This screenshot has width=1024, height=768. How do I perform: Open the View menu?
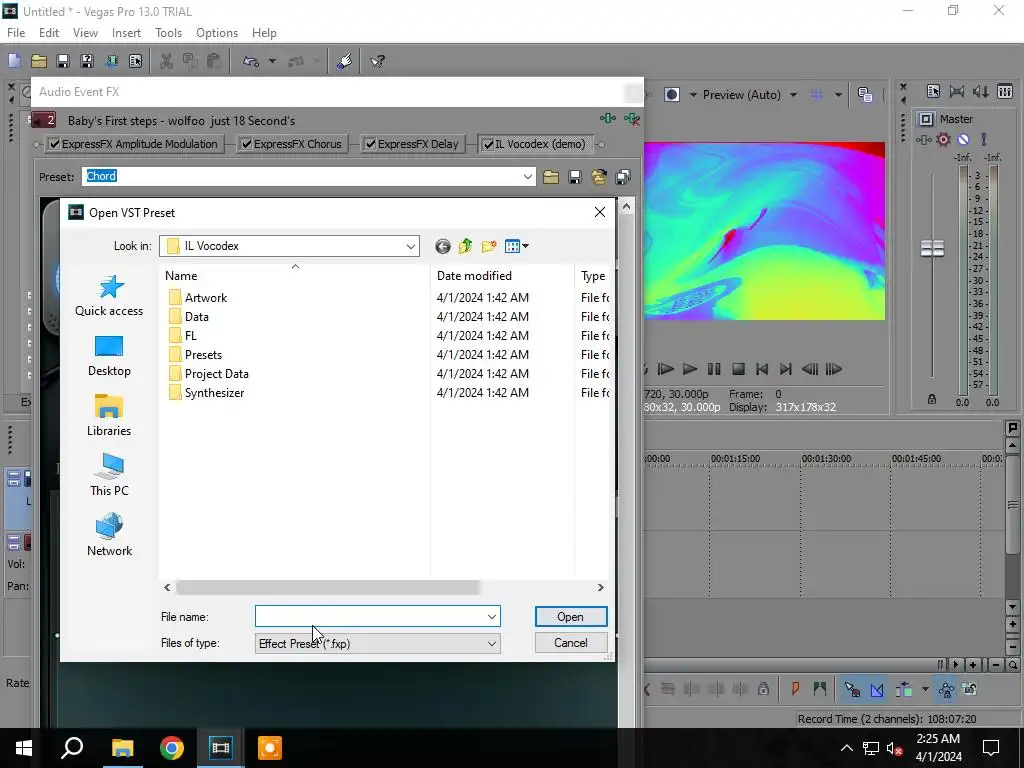[85, 33]
